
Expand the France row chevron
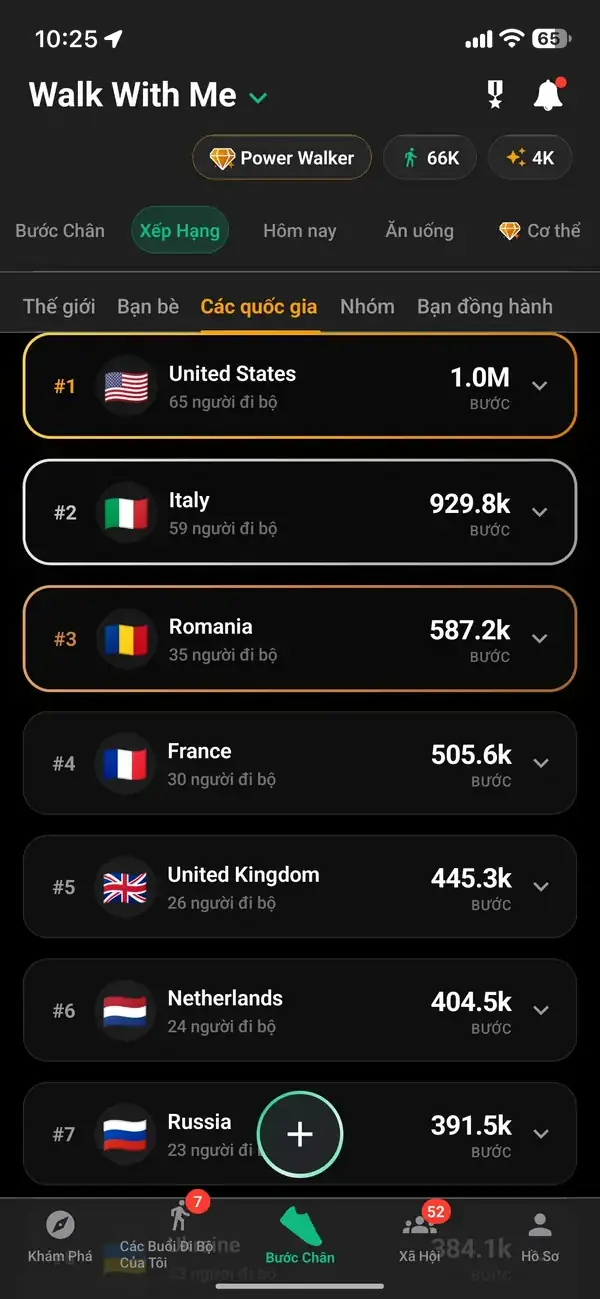click(x=541, y=763)
